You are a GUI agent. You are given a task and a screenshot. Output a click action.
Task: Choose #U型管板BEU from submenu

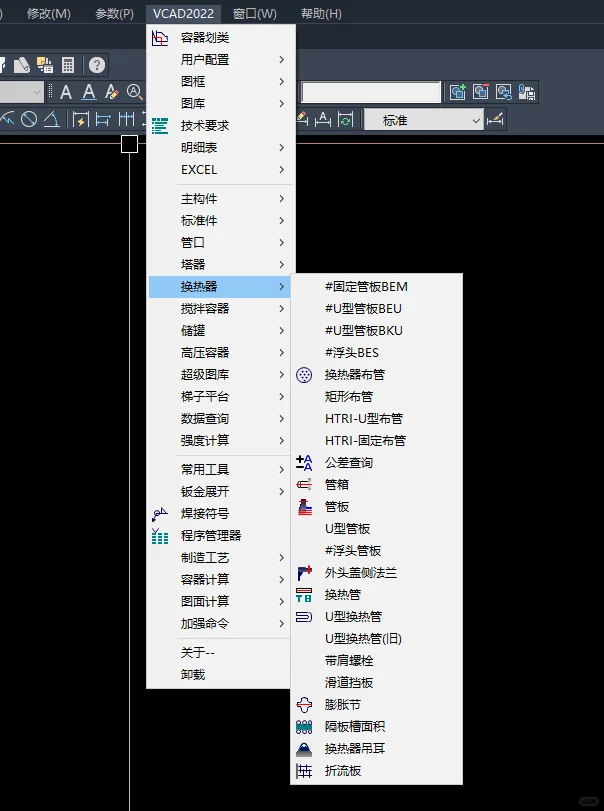pos(376,309)
